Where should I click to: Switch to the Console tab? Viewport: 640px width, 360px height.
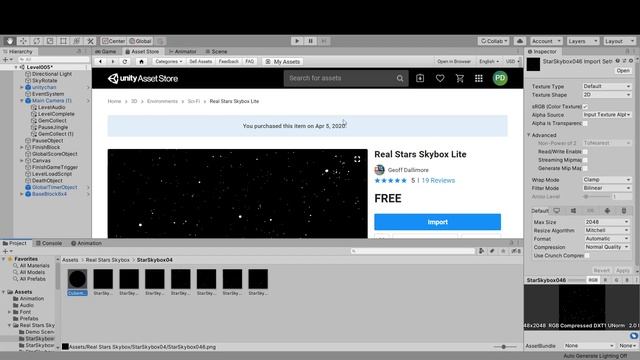click(x=49, y=243)
